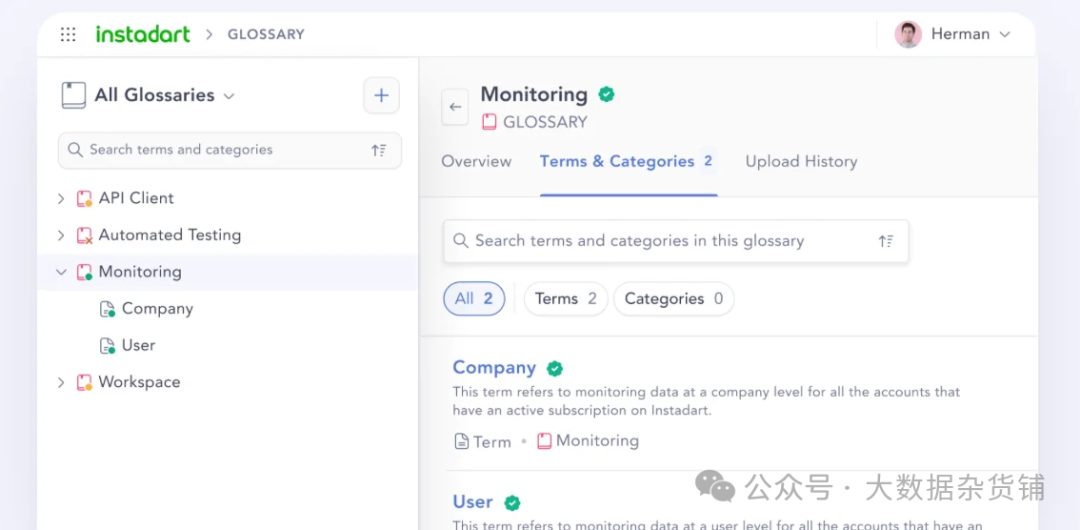Click the Instadart logo
The width and height of the screenshot is (1080, 530).
click(x=143, y=34)
